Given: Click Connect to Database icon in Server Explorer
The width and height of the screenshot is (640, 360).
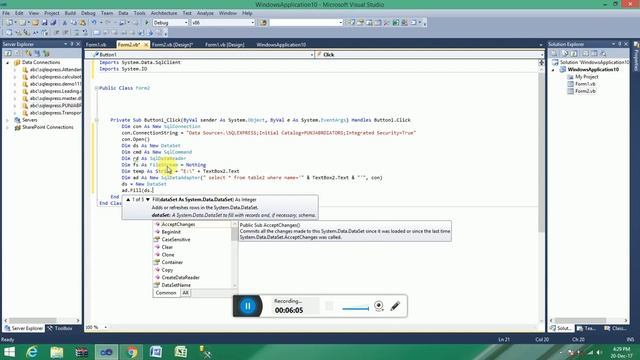Looking at the screenshot, I should tap(29, 53).
